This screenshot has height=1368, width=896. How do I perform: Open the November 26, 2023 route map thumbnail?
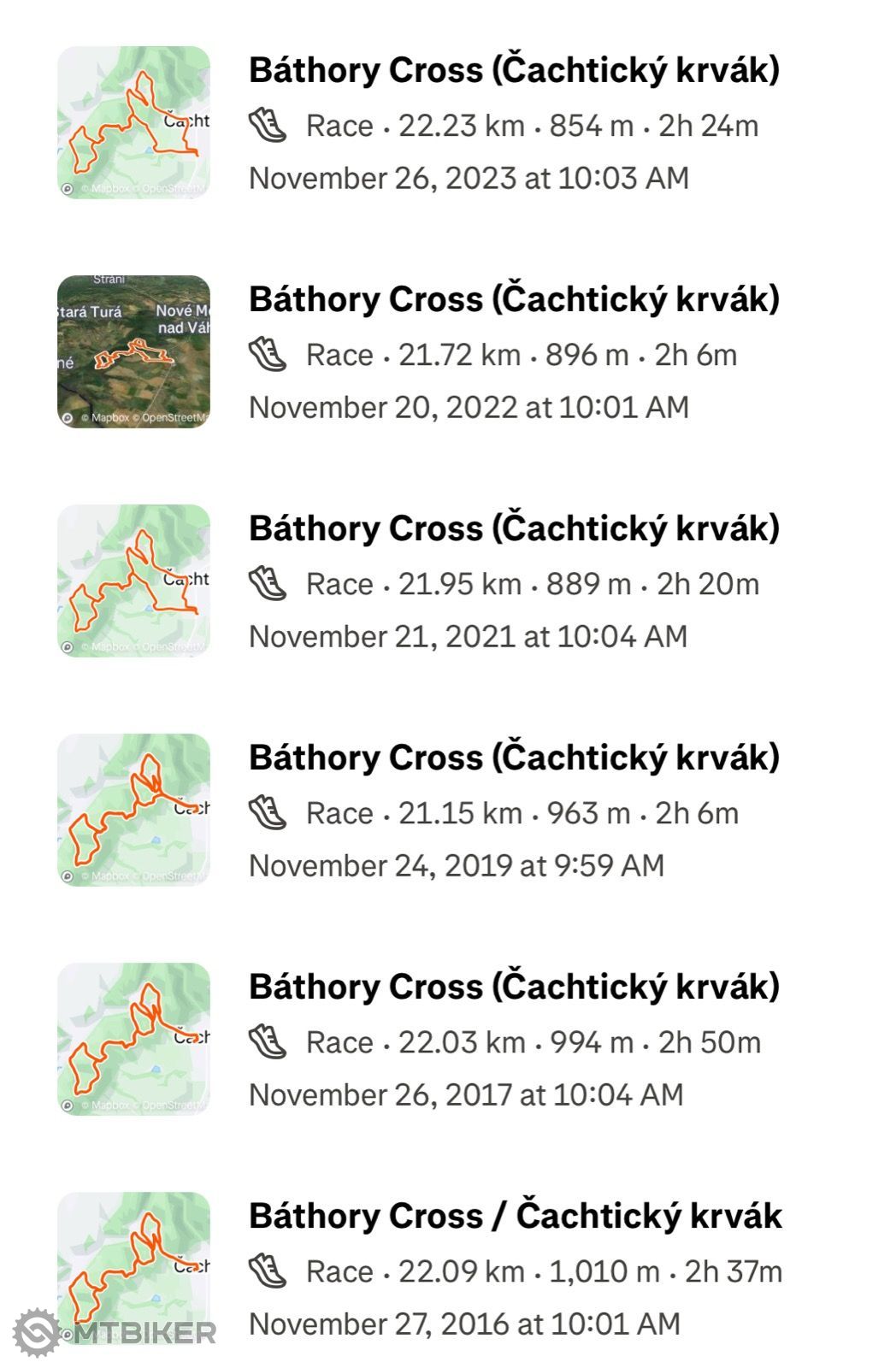[133, 122]
